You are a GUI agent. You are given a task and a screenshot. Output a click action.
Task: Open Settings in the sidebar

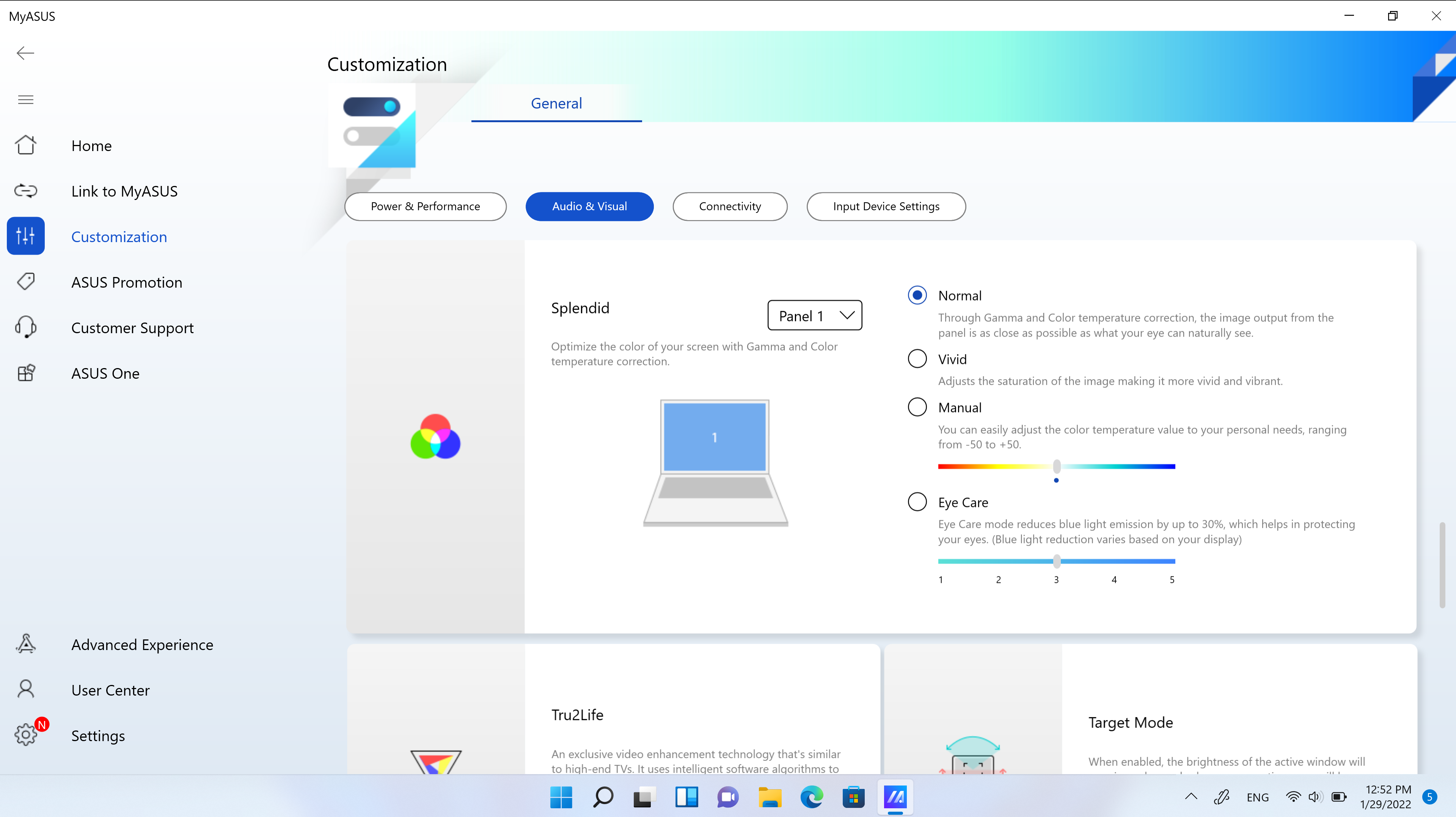98,735
